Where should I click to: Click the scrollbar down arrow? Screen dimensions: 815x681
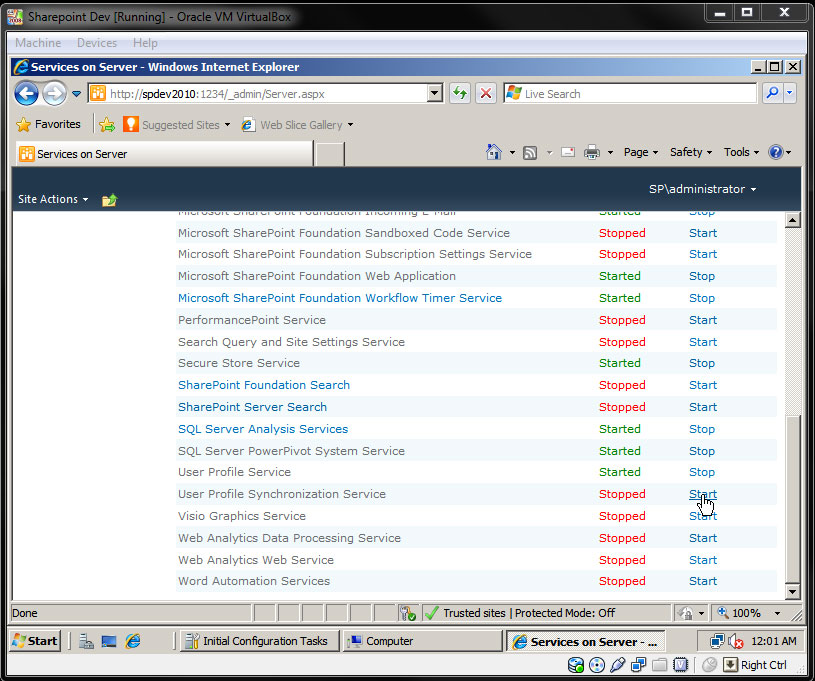pyautogui.click(x=793, y=591)
